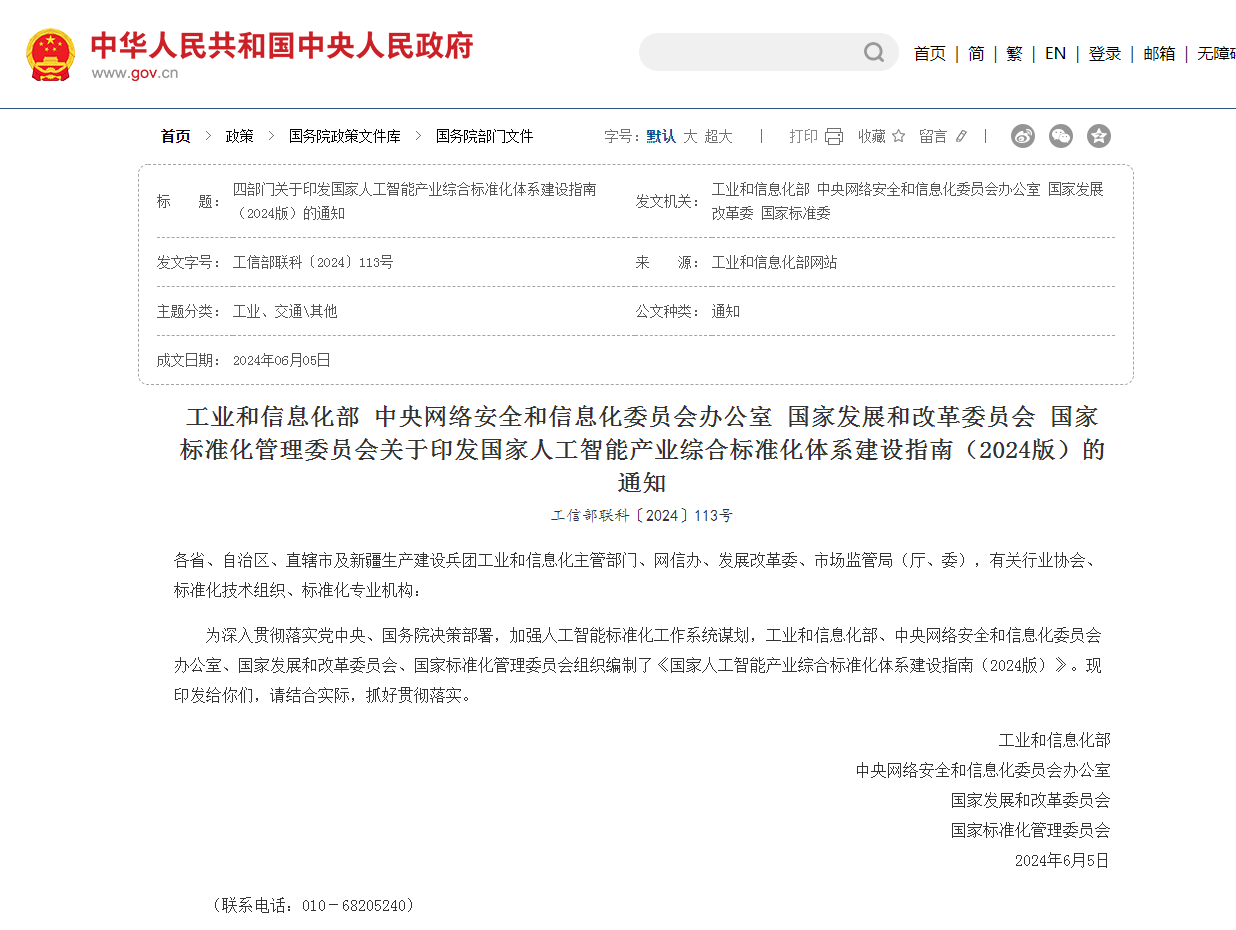Set font size to 默认
The image size is (1236, 930).
click(x=660, y=136)
